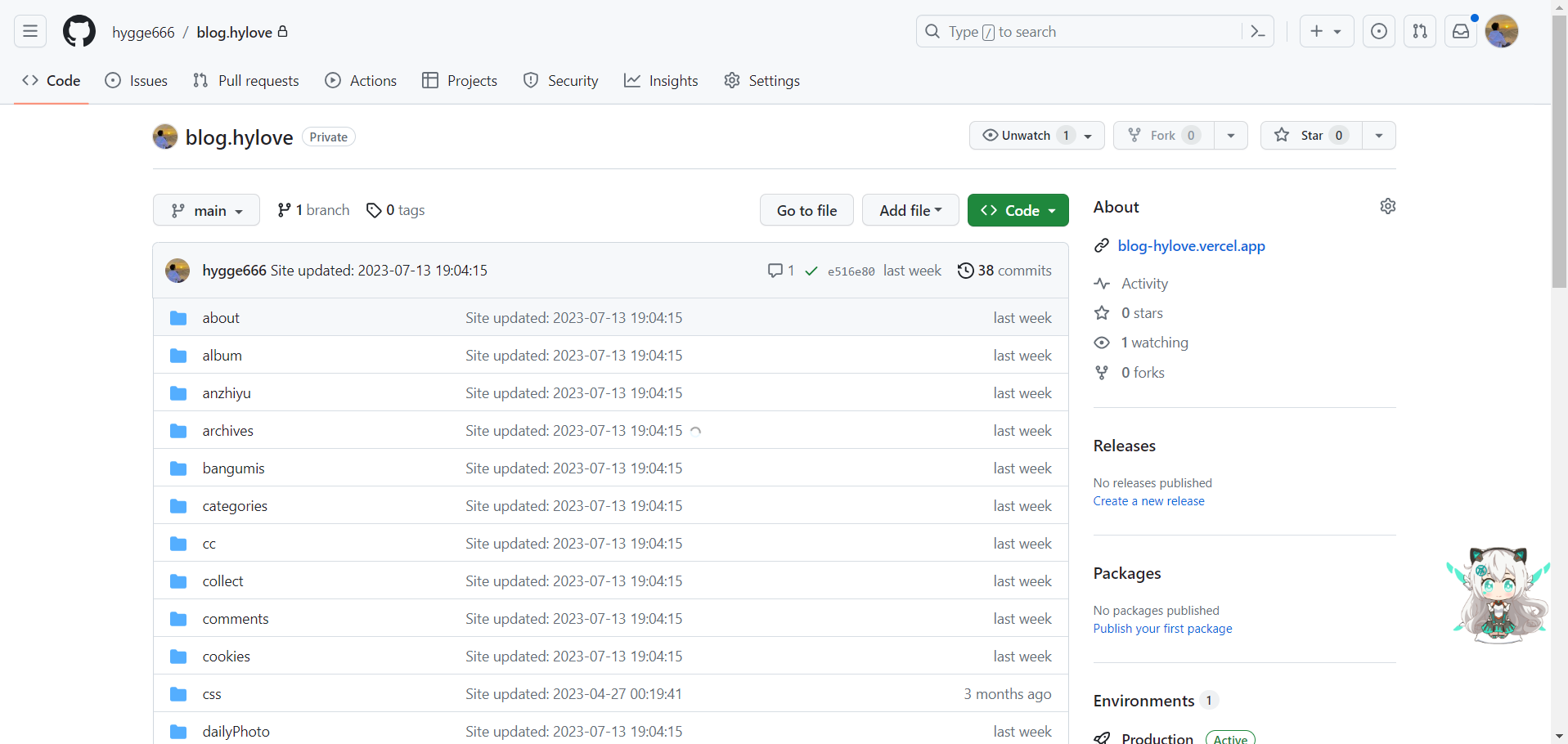
Task: Open the notifications inbox icon
Action: (x=1461, y=32)
